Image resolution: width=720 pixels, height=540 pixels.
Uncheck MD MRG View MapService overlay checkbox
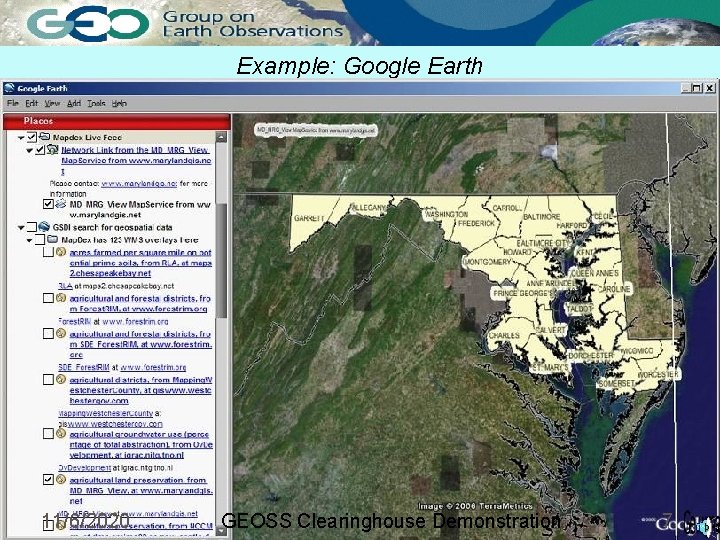[x=48, y=204]
